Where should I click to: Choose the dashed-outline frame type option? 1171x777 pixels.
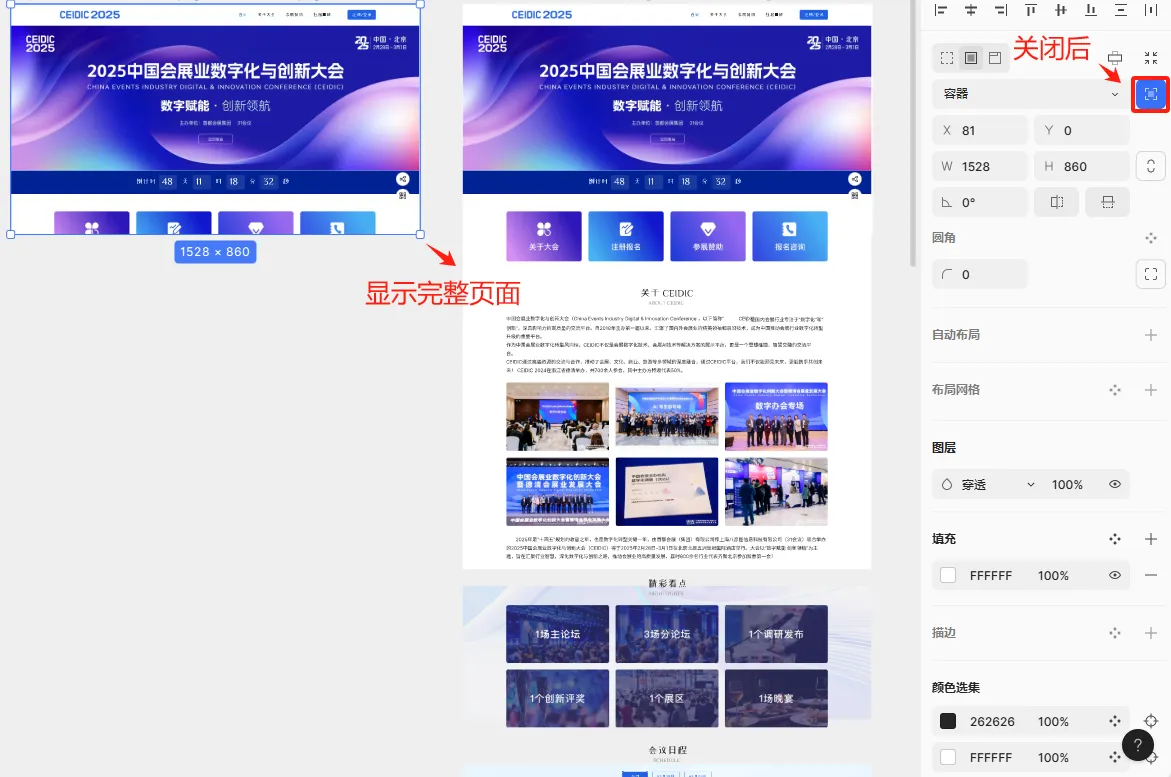click(x=947, y=58)
